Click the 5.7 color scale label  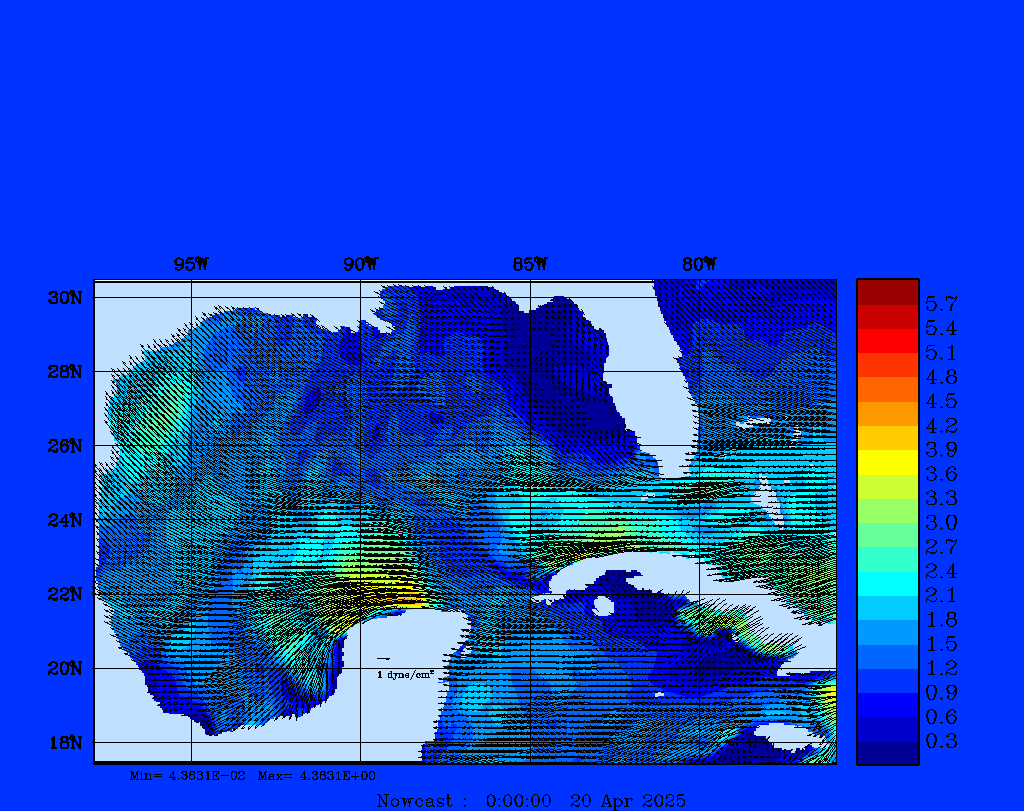941,303
